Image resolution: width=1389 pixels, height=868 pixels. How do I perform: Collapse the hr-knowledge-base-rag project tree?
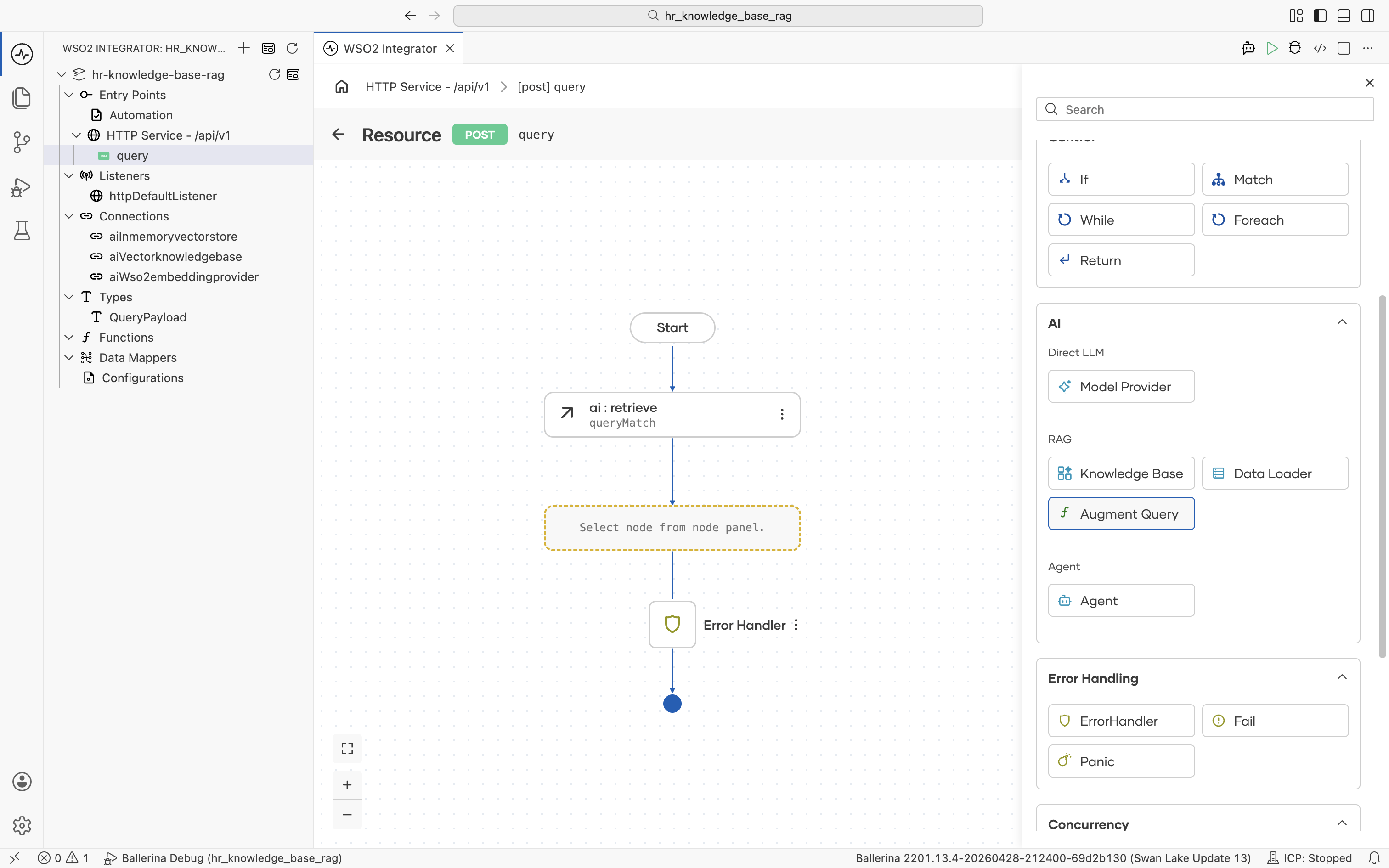(62, 74)
